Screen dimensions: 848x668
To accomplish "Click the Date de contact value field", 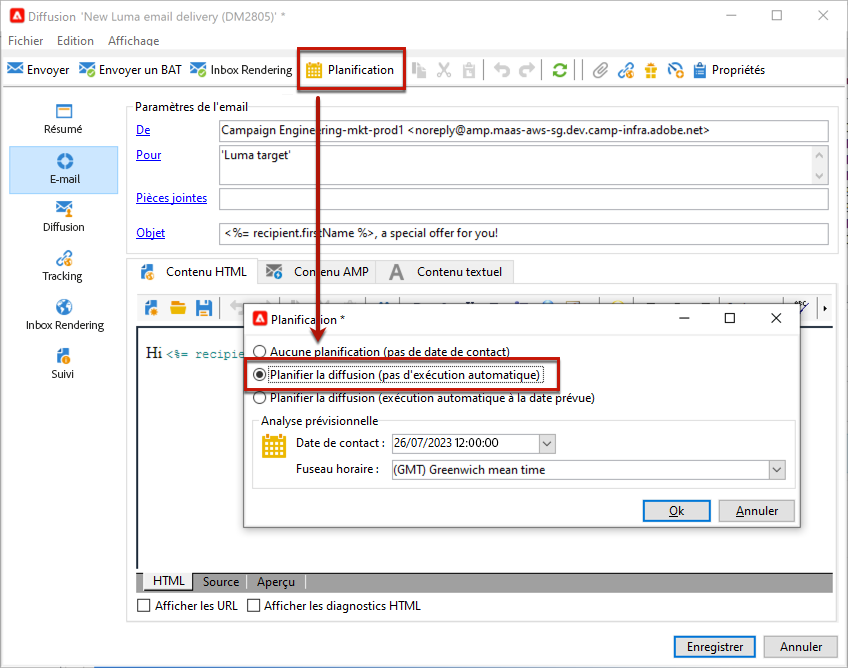I will click(466, 444).
